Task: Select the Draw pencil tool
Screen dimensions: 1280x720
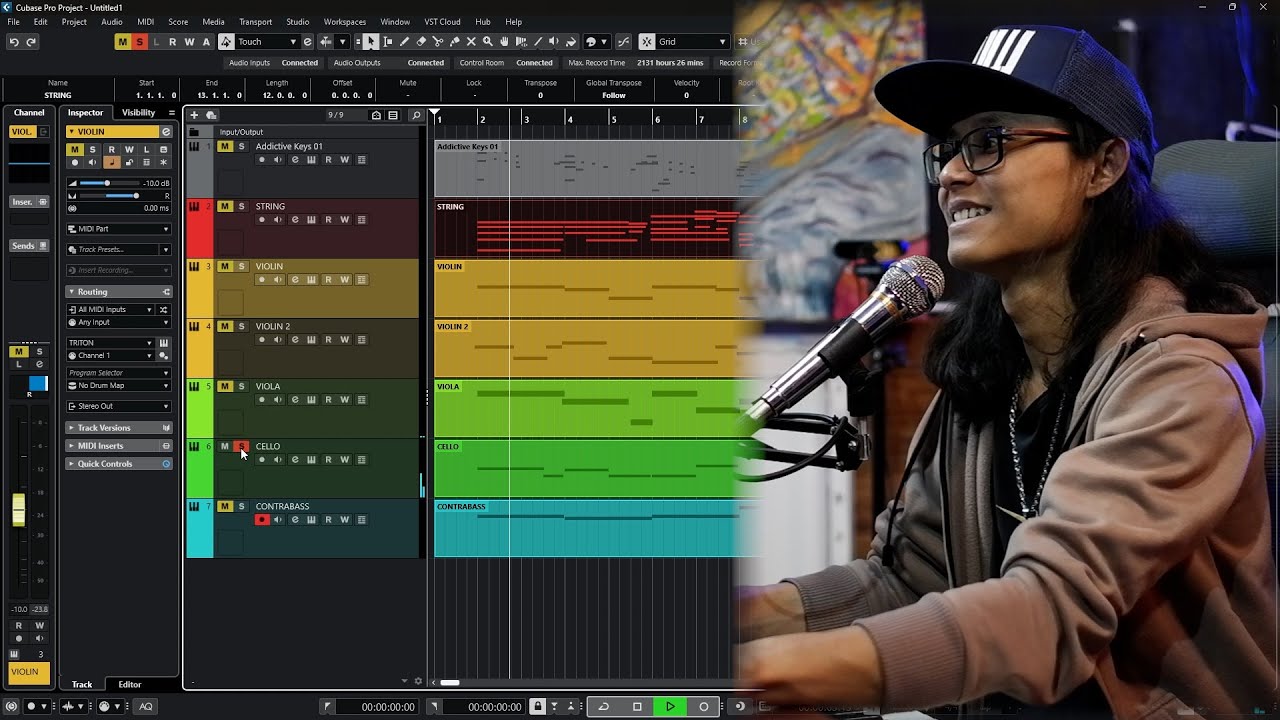Action: [x=404, y=42]
